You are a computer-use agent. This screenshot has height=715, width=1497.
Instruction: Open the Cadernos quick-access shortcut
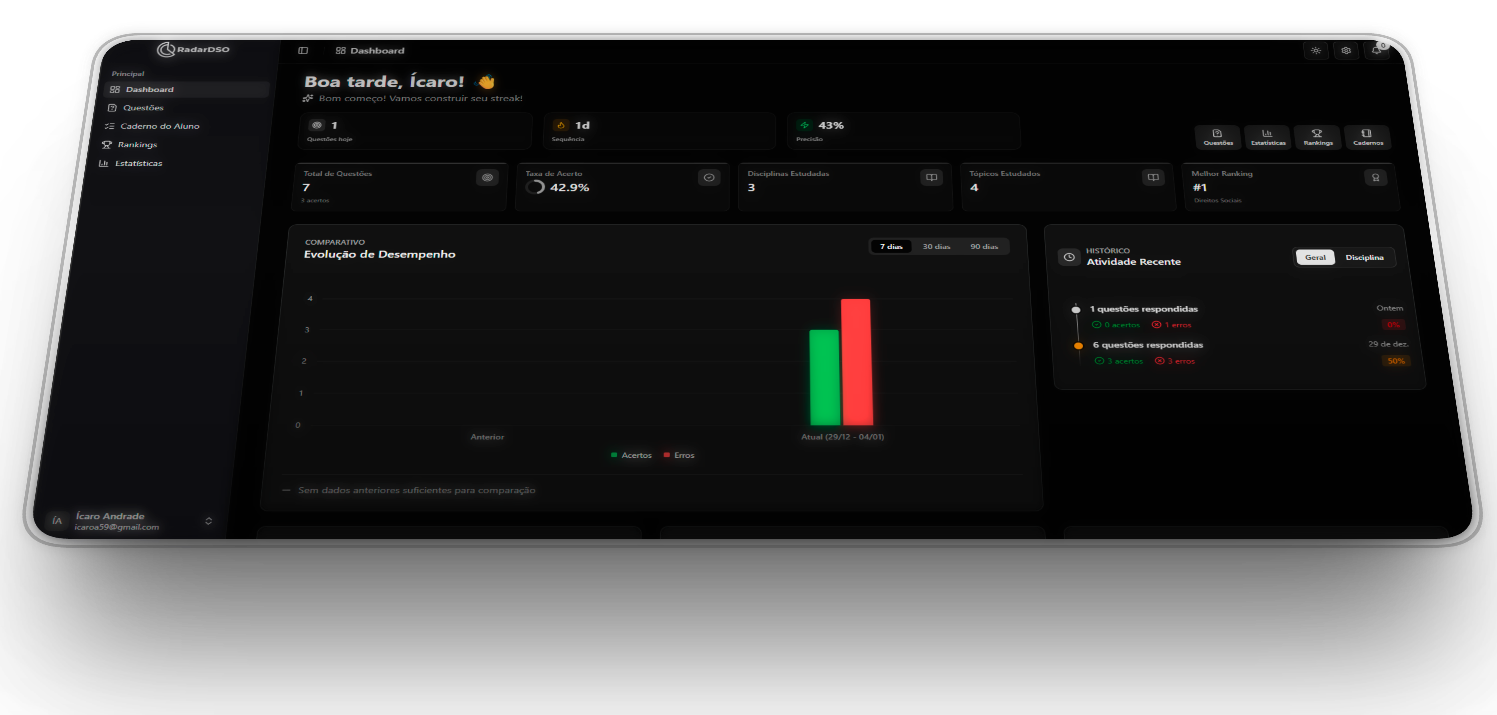(1367, 138)
